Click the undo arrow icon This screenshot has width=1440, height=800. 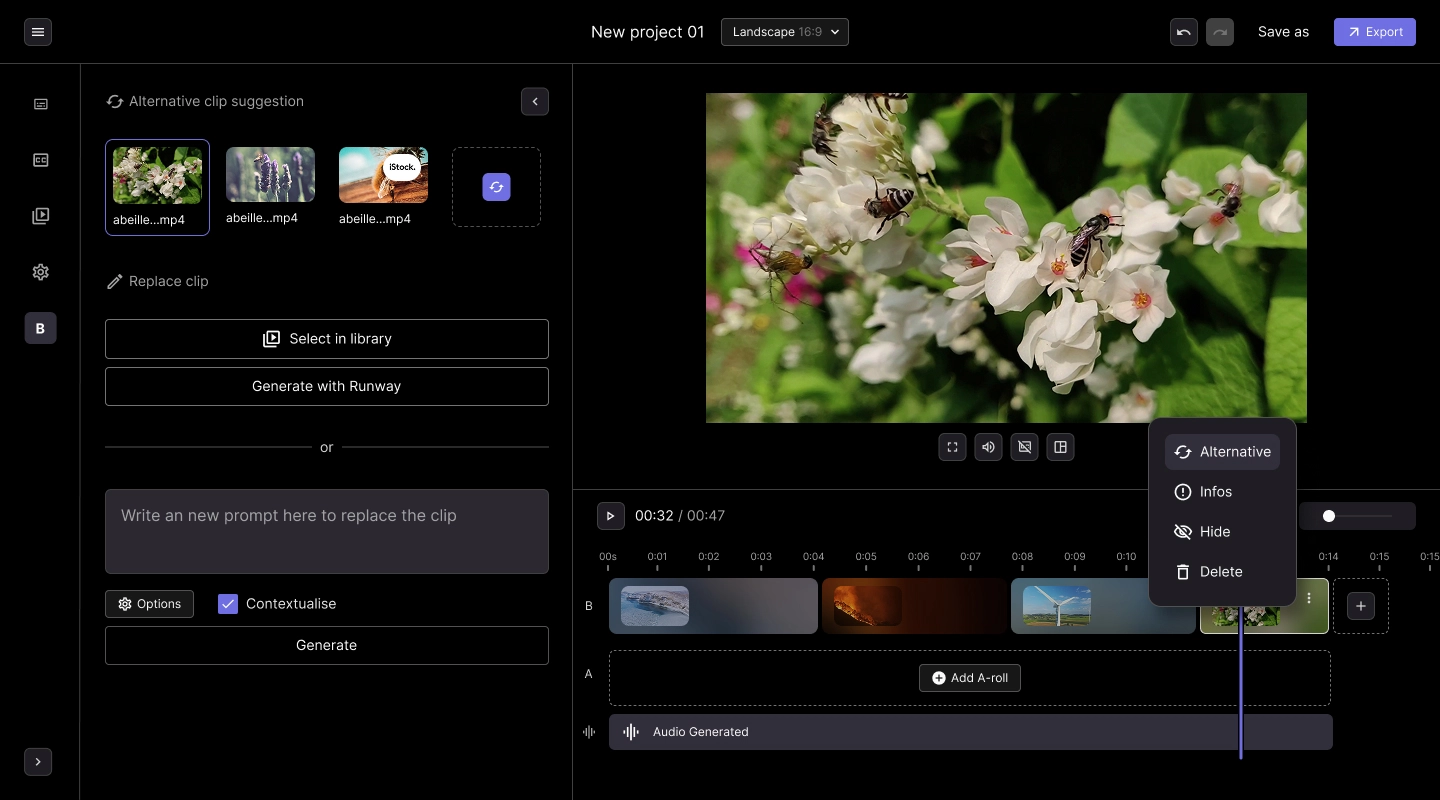pyautogui.click(x=1184, y=32)
